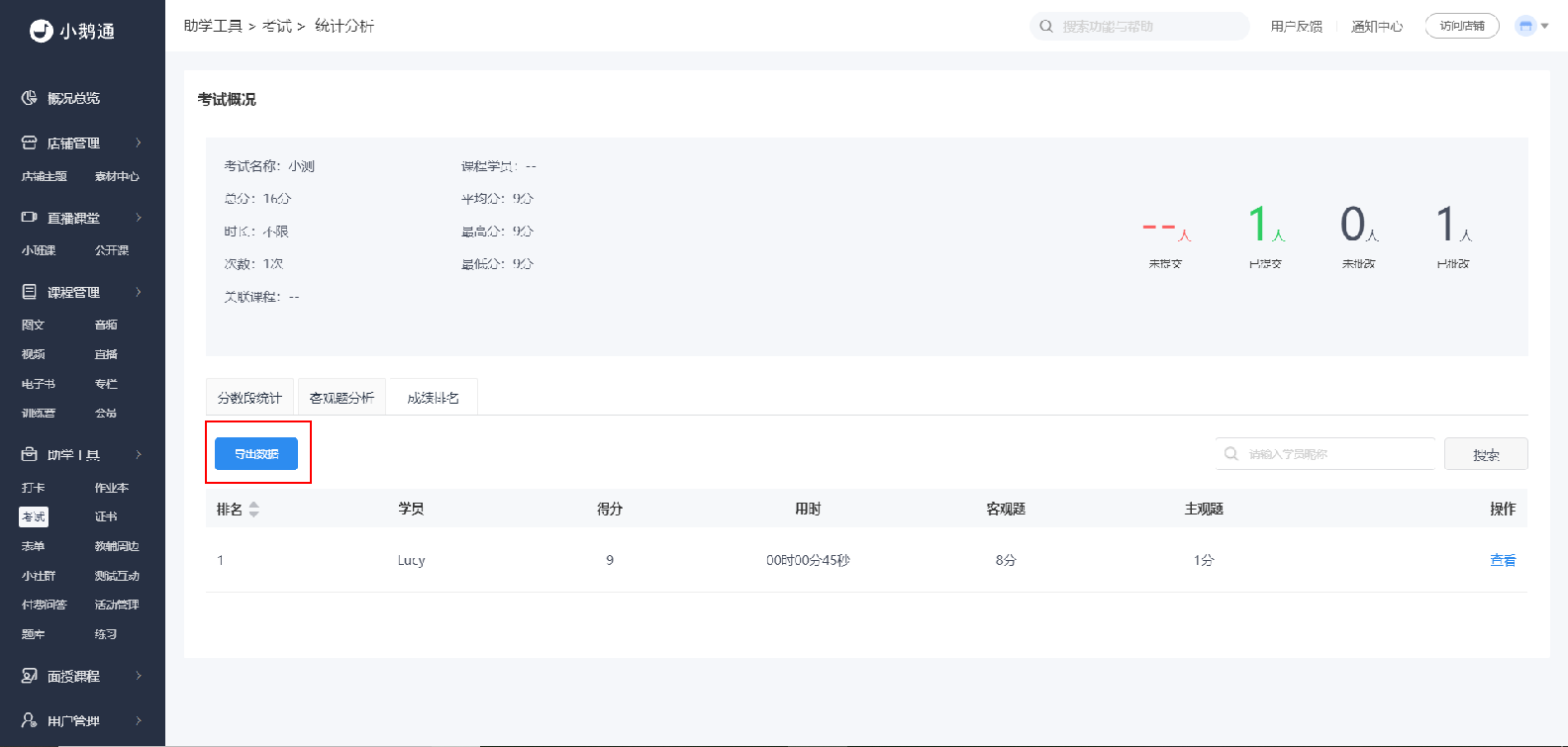Click the 未提交 count showing --人
Image resolution: width=1568 pixels, height=747 pixels.
1166,230
